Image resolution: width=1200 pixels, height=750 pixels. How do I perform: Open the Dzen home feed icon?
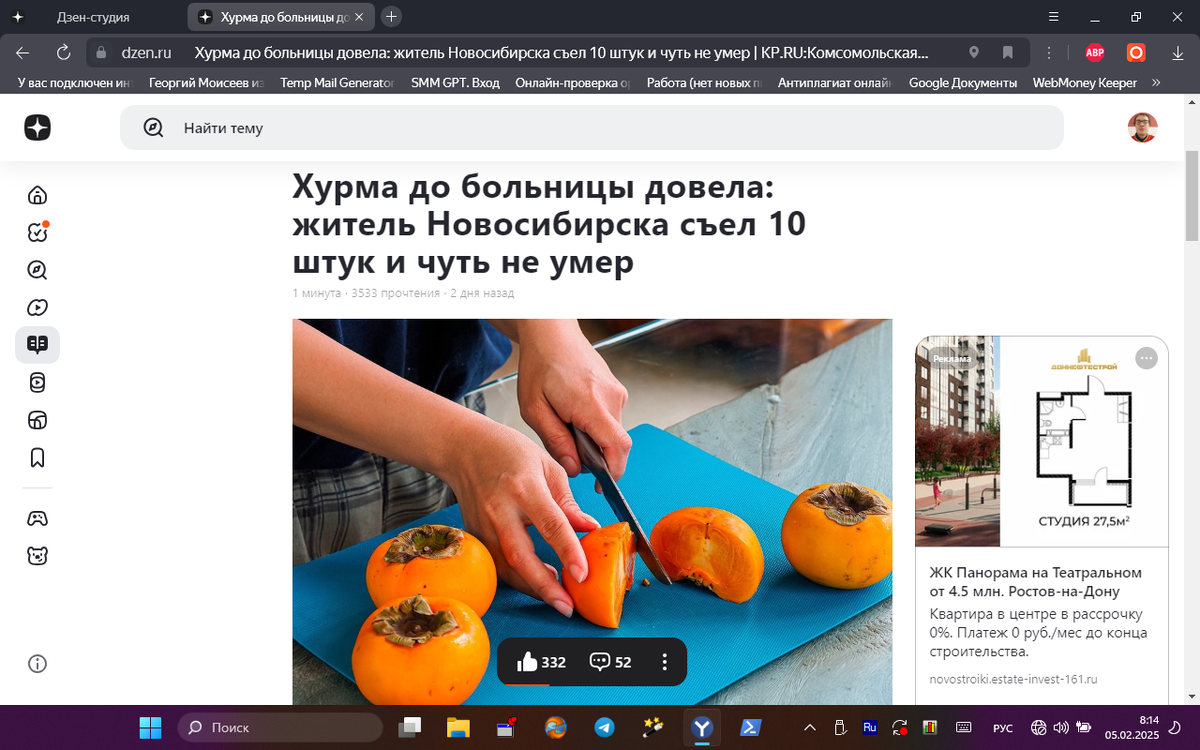pos(37,194)
